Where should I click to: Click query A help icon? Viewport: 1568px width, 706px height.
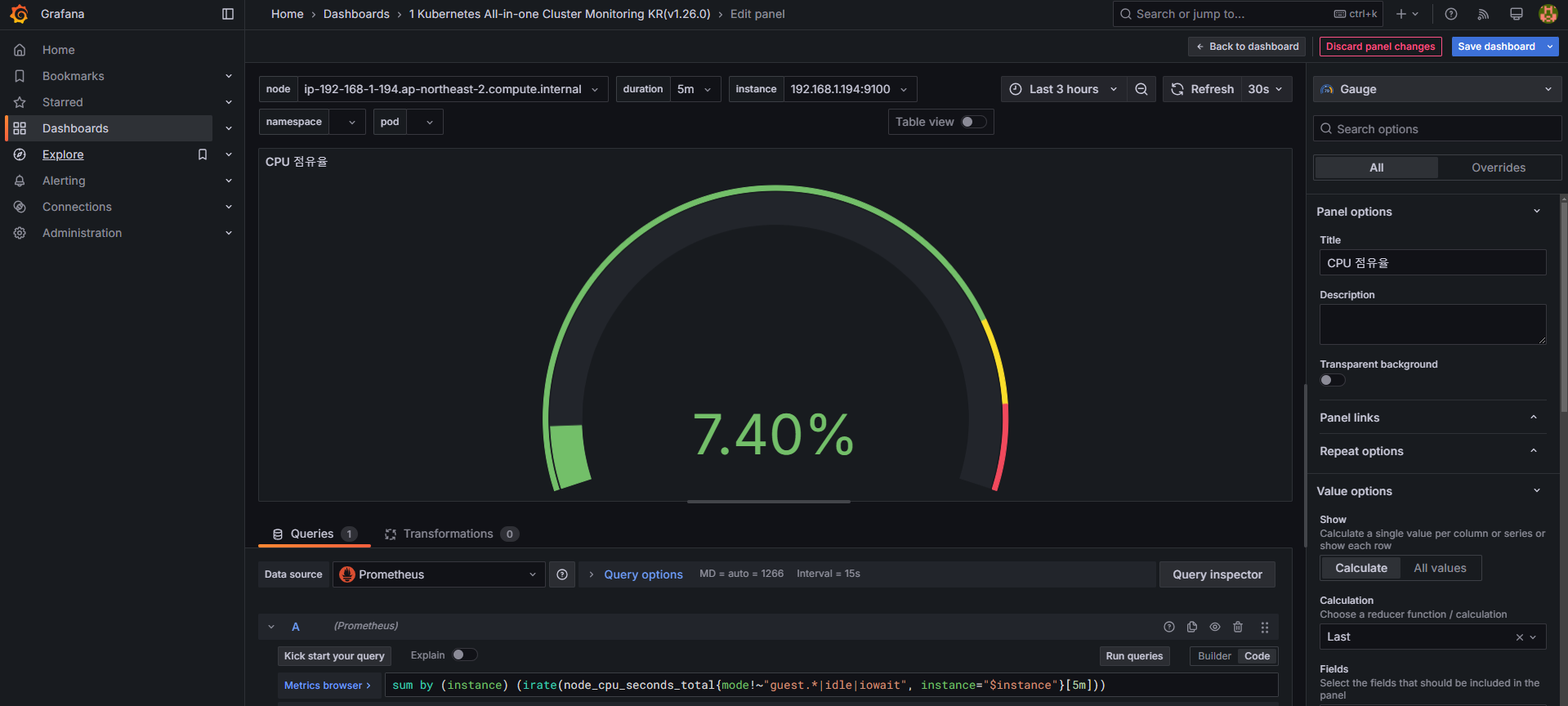(1169, 627)
